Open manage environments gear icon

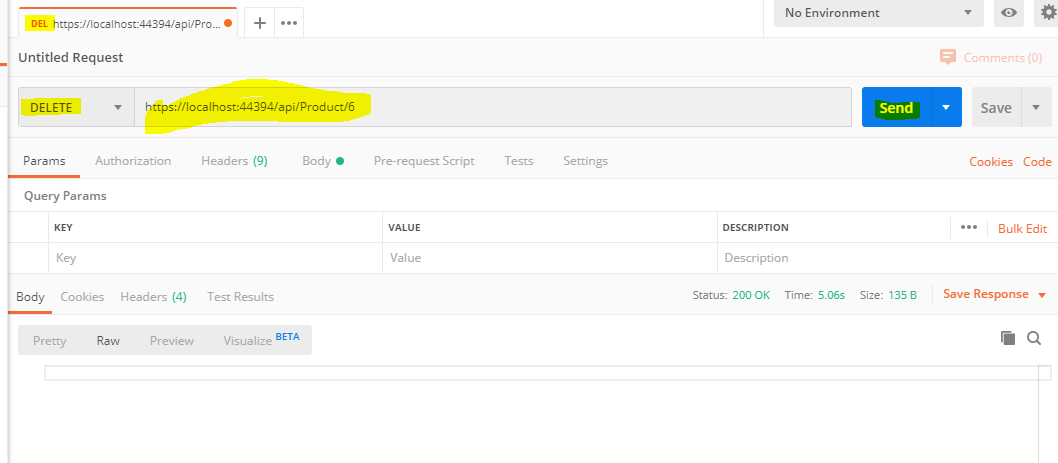1047,13
